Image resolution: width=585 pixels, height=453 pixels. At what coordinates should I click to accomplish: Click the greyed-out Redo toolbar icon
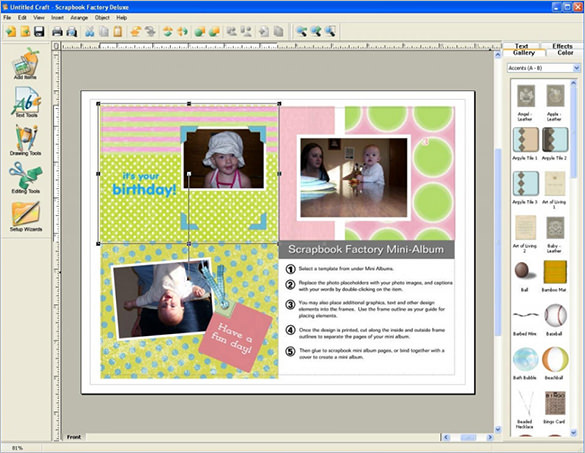coord(150,31)
